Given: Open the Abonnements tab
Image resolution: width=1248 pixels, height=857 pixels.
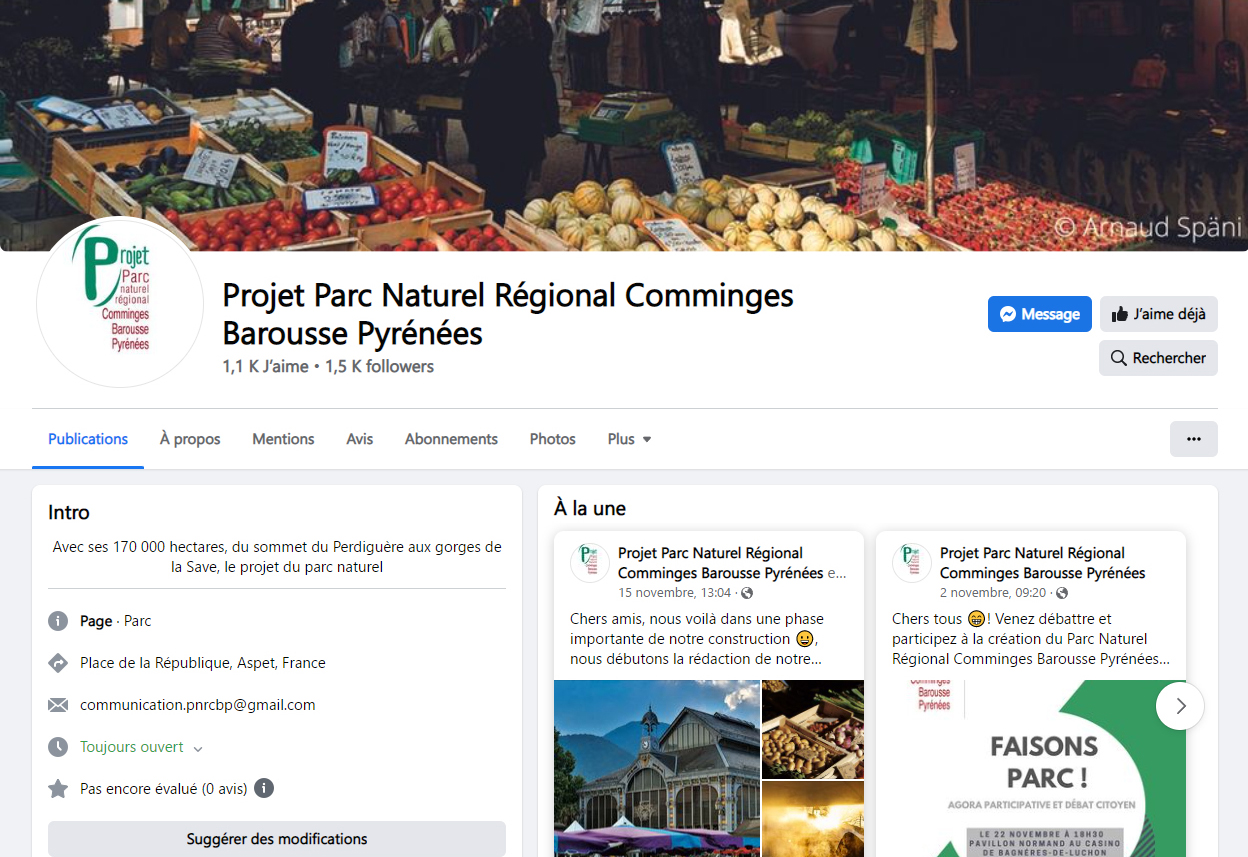Looking at the screenshot, I should tap(451, 439).
